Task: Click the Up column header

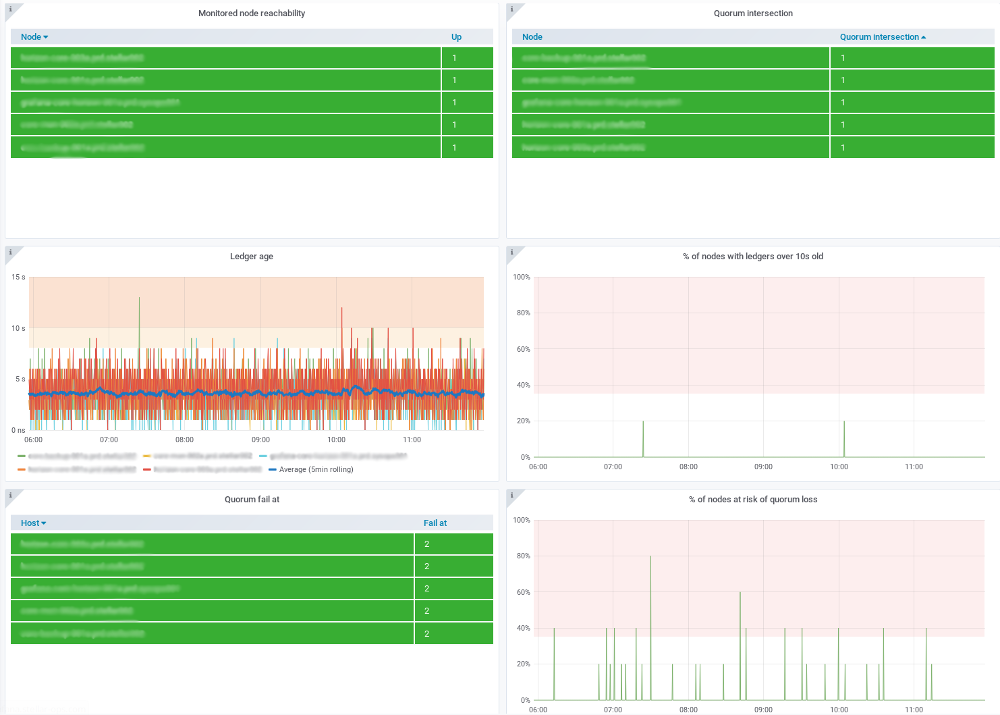Action: 457,37
